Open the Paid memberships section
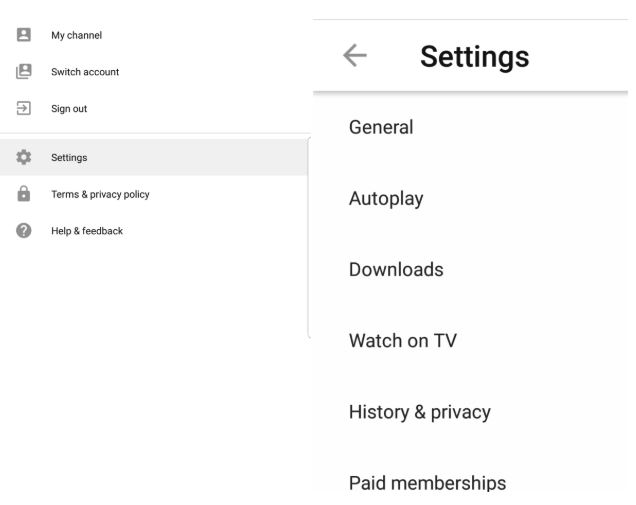The width and height of the screenshot is (636, 505). (471, 483)
